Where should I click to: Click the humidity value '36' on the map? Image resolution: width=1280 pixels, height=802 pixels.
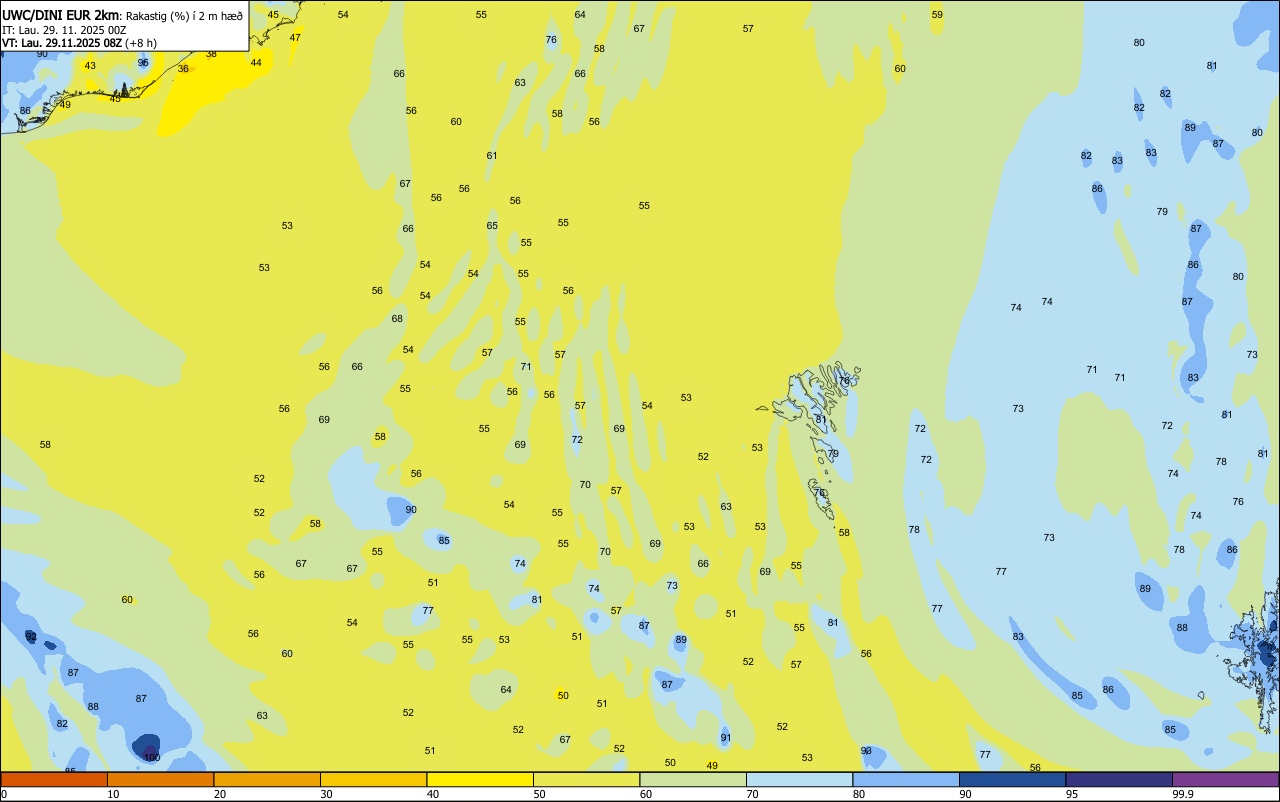[183, 69]
